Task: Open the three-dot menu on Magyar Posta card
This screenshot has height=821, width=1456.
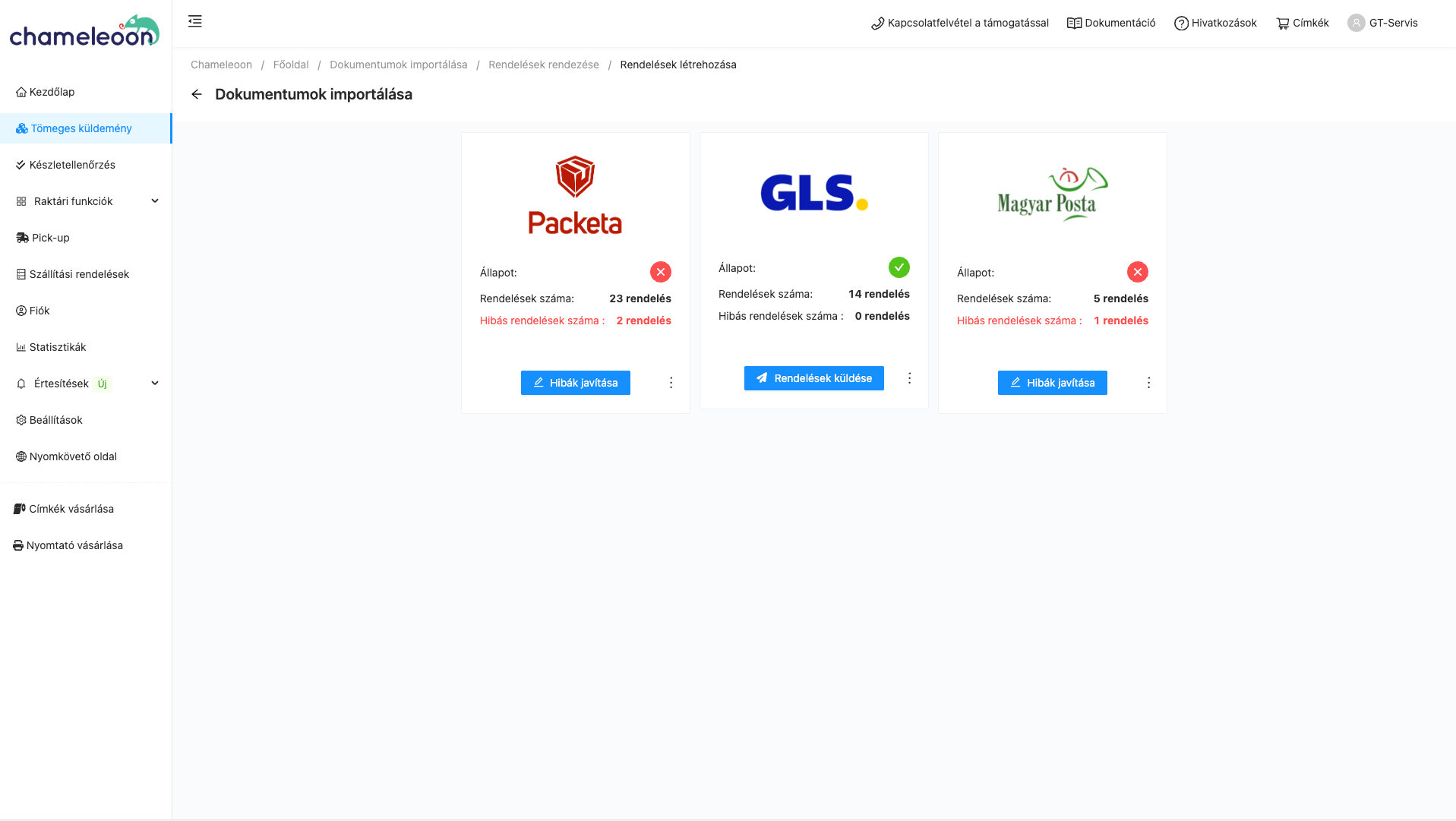Action: point(1148,383)
